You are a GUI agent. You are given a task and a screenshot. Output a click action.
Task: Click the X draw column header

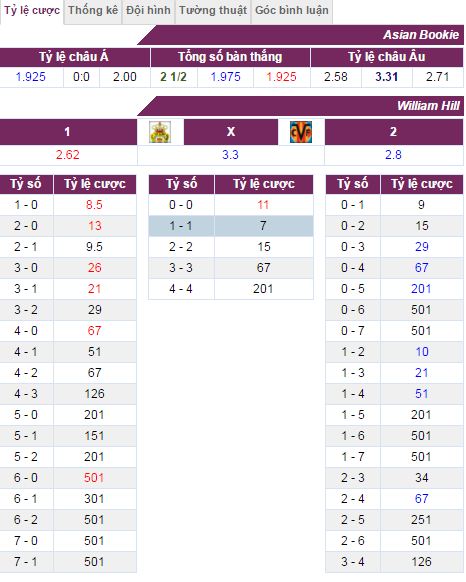tap(231, 132)
